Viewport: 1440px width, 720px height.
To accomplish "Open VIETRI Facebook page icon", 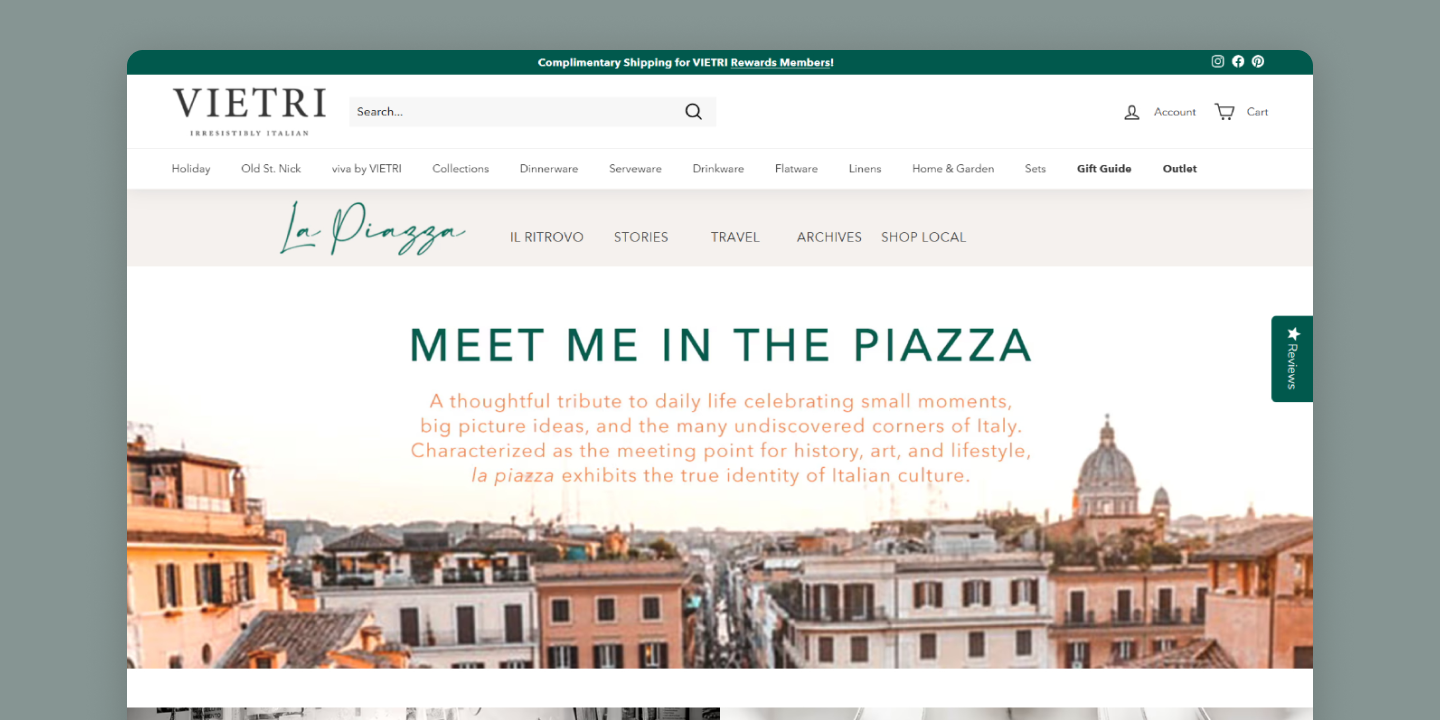I will (x=1238, y=61).
